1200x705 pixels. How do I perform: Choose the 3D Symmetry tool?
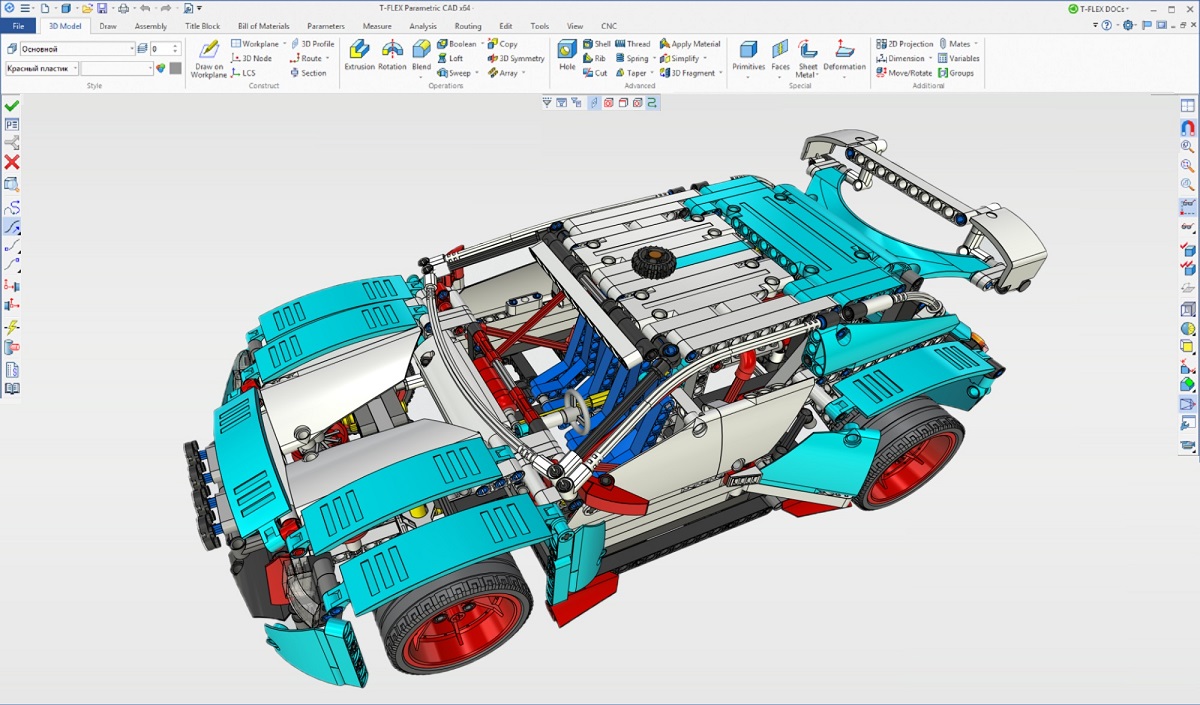[x=516, y=58]
